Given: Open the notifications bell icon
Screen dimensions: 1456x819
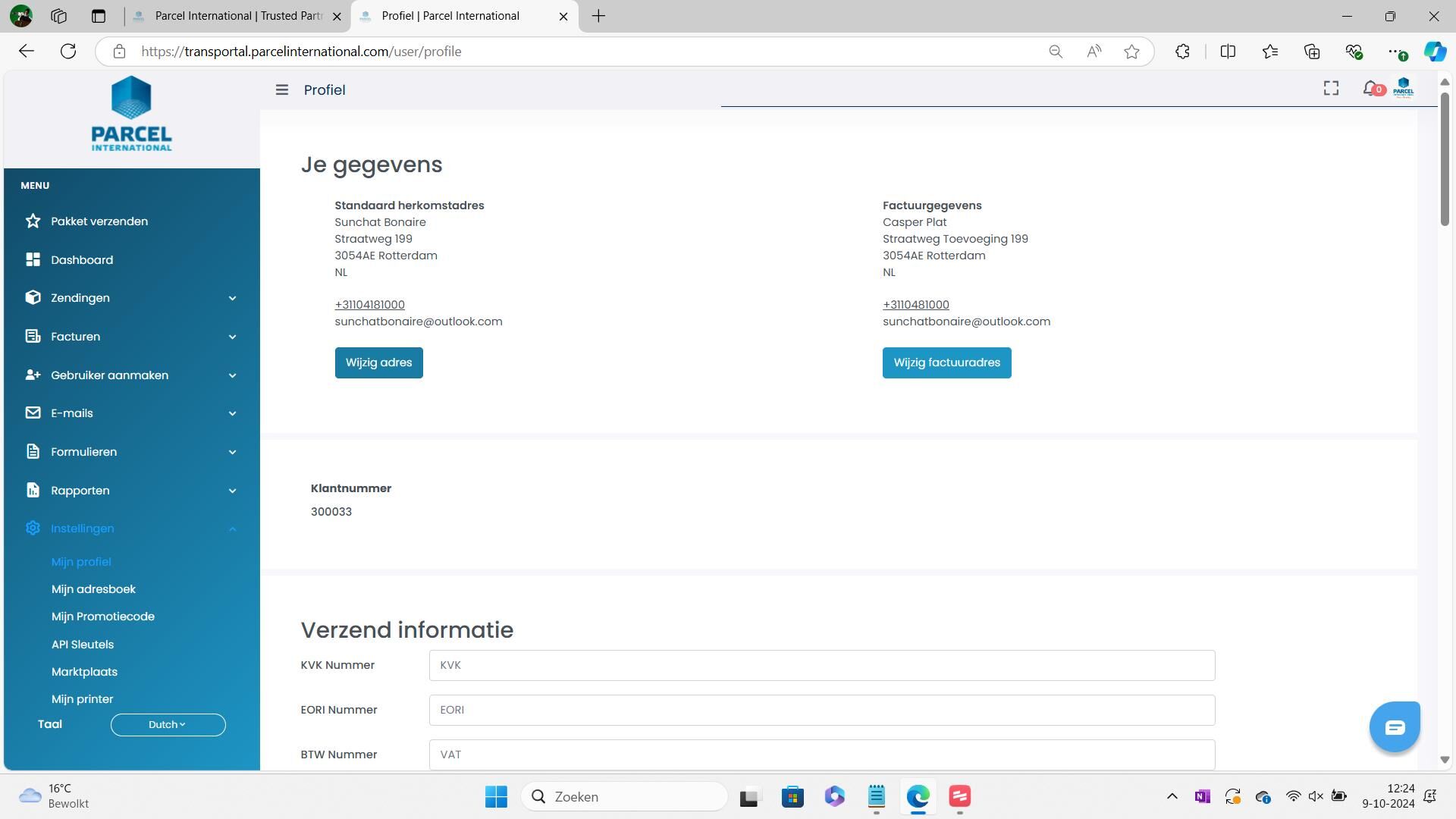Looking at the screenshot, I should 1370,89.
